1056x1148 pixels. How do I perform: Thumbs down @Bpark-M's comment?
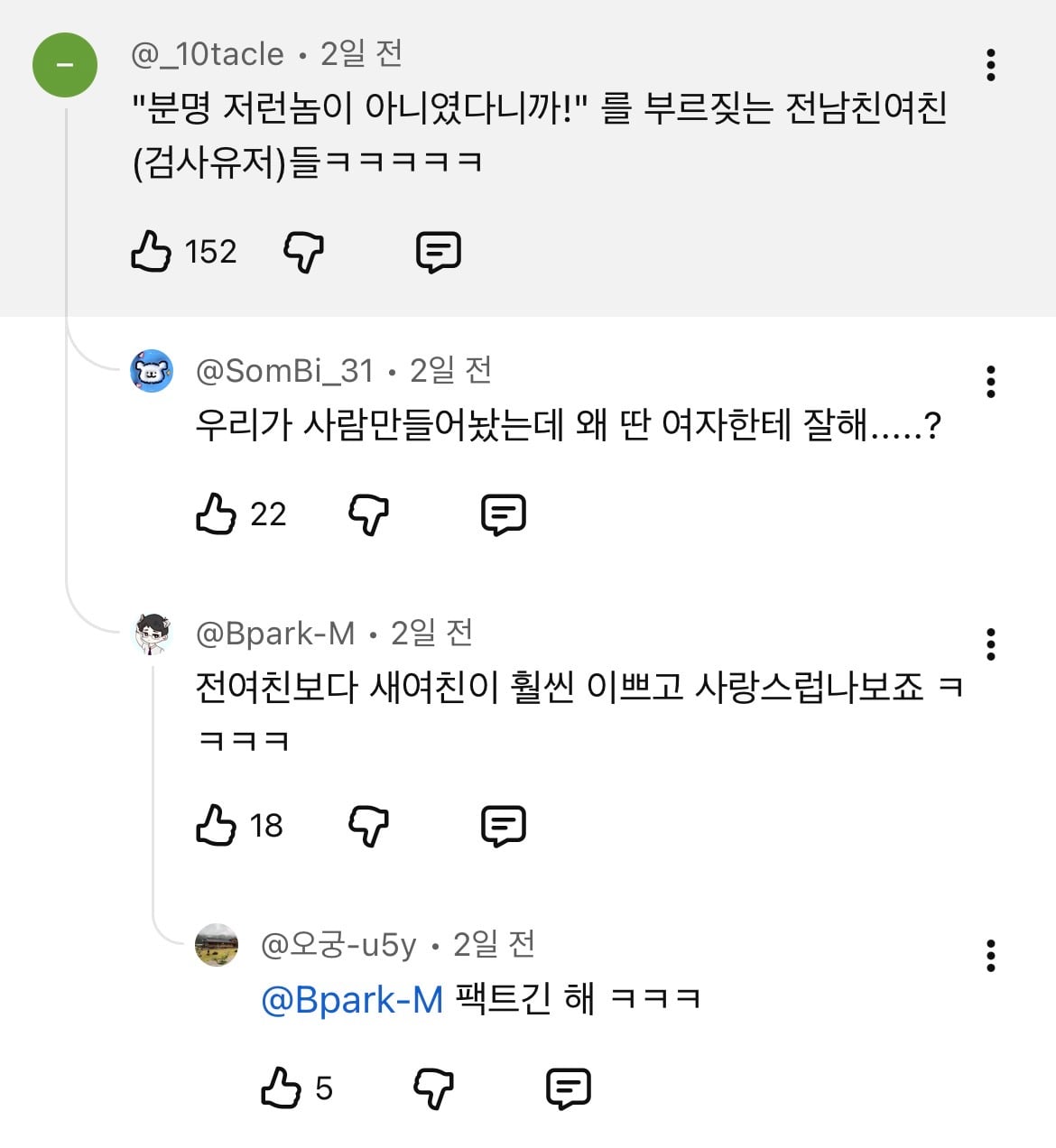[x=369, y=826]
